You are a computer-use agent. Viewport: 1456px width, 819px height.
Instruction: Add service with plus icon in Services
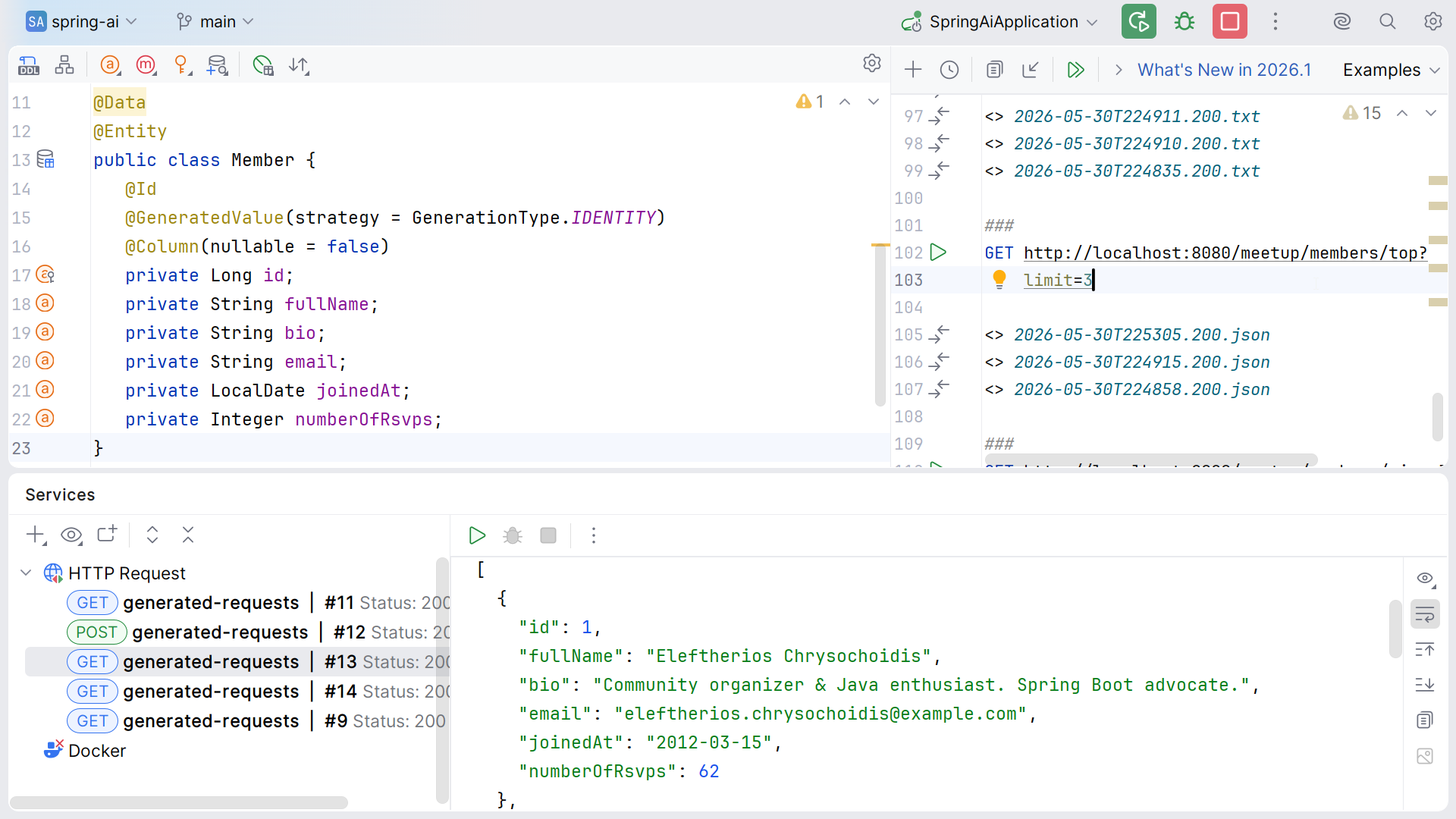point(36,535)
